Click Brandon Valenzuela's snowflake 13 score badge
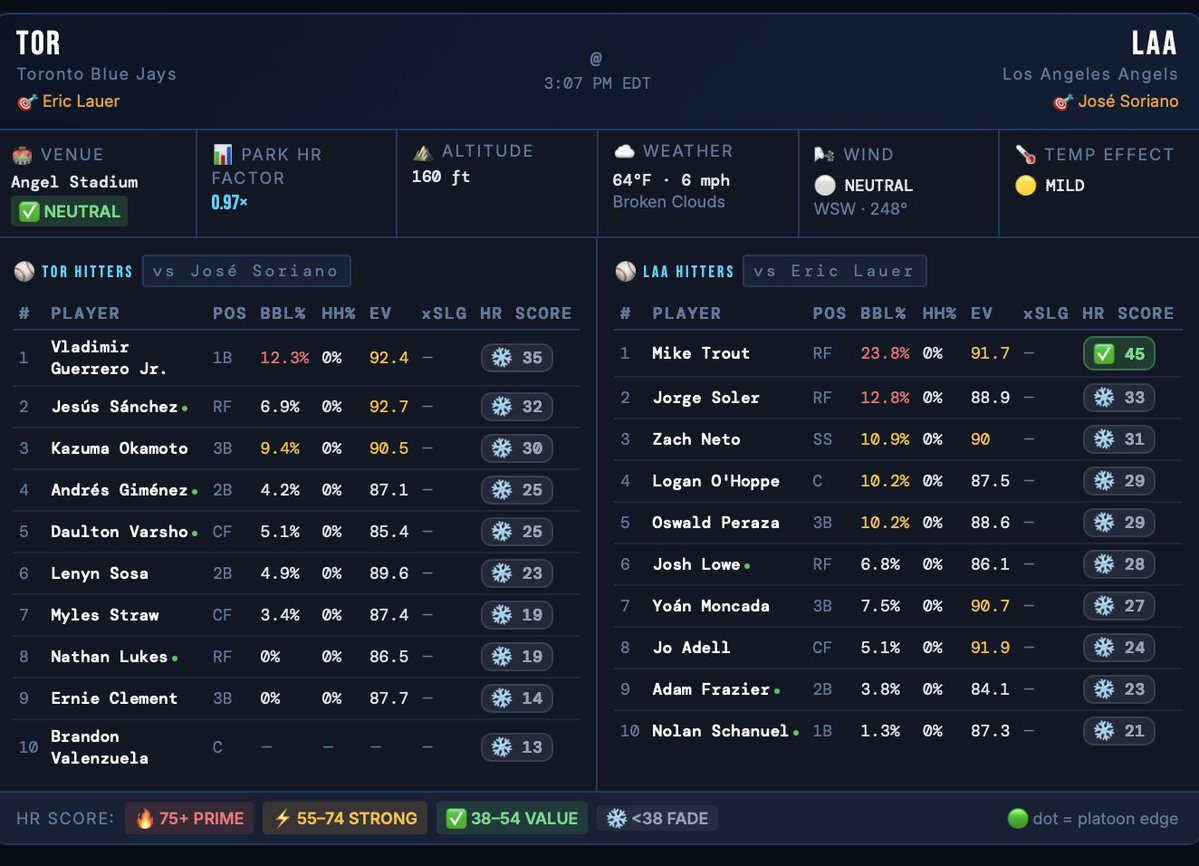 (517, 748)
